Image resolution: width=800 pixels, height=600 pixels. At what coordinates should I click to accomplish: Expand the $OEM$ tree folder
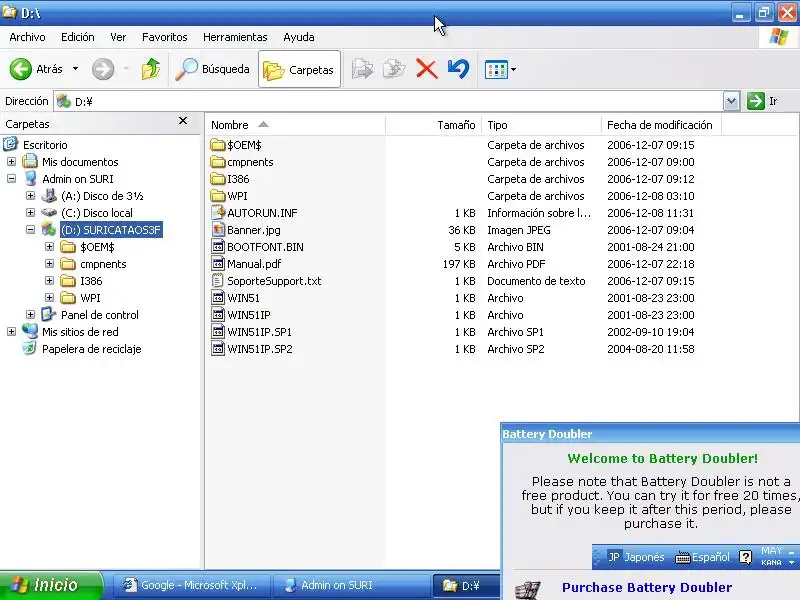click(49, 247)
